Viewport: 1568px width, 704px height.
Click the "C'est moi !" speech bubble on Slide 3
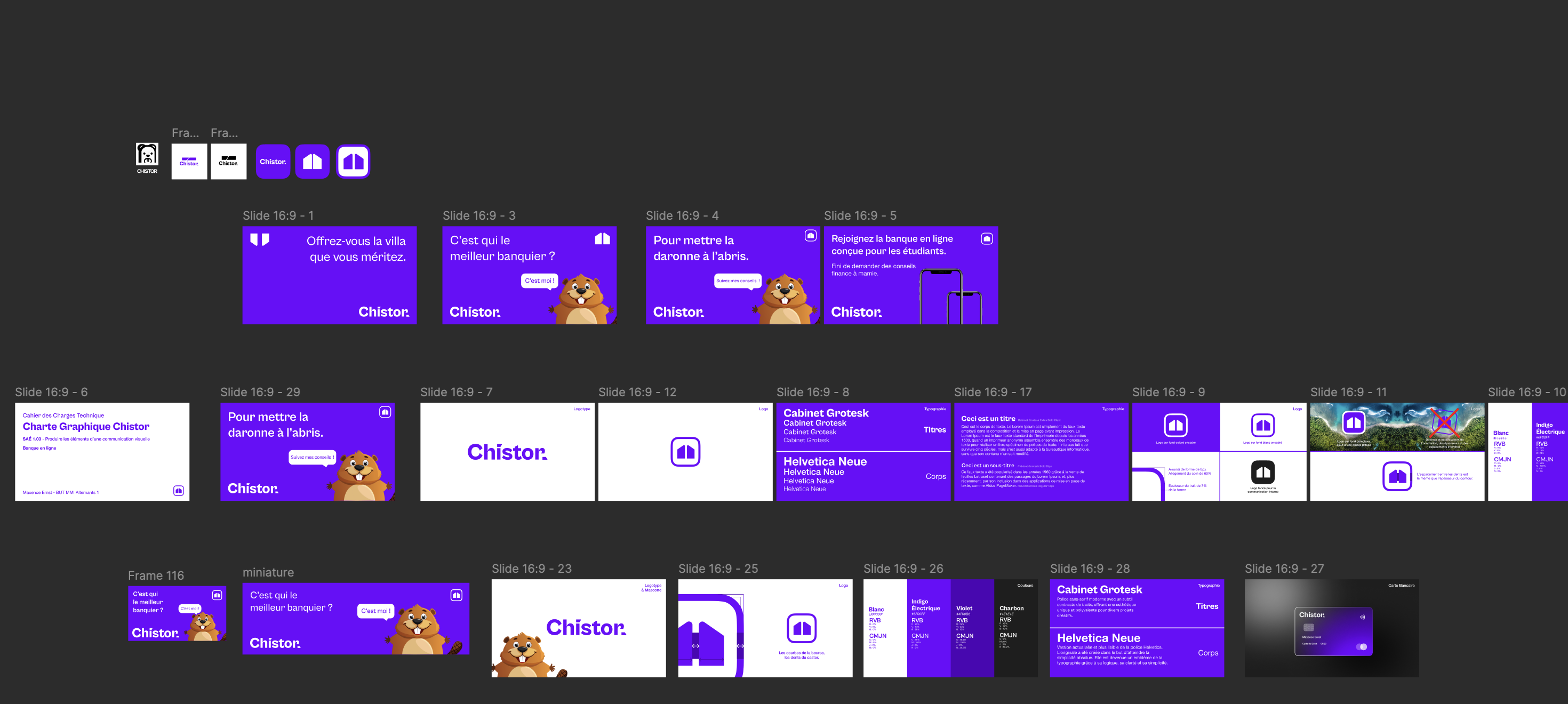tap(539, 281)
